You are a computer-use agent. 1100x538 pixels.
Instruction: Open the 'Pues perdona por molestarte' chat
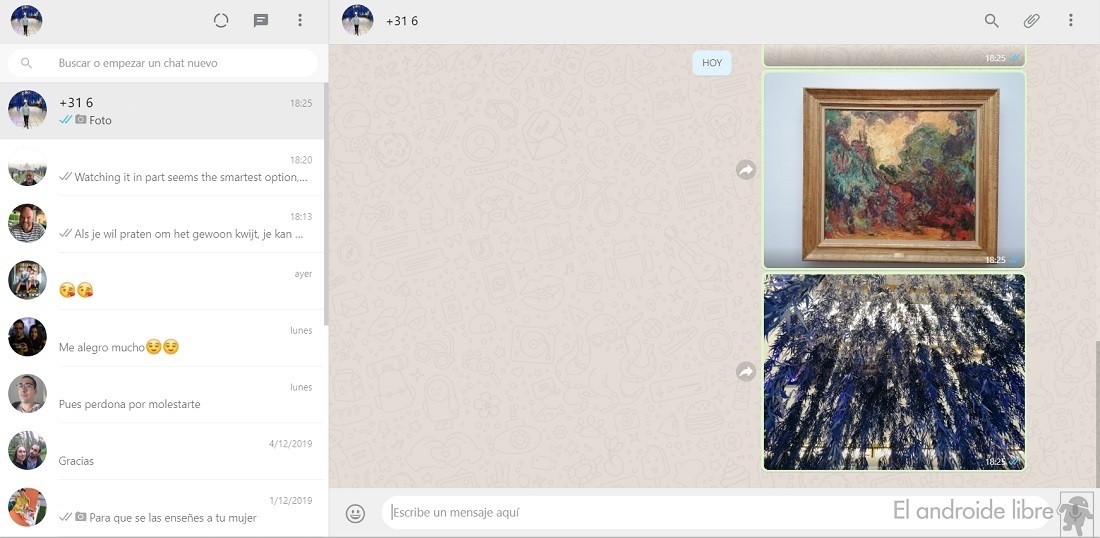pyautogui.click(x=162, y=395)
